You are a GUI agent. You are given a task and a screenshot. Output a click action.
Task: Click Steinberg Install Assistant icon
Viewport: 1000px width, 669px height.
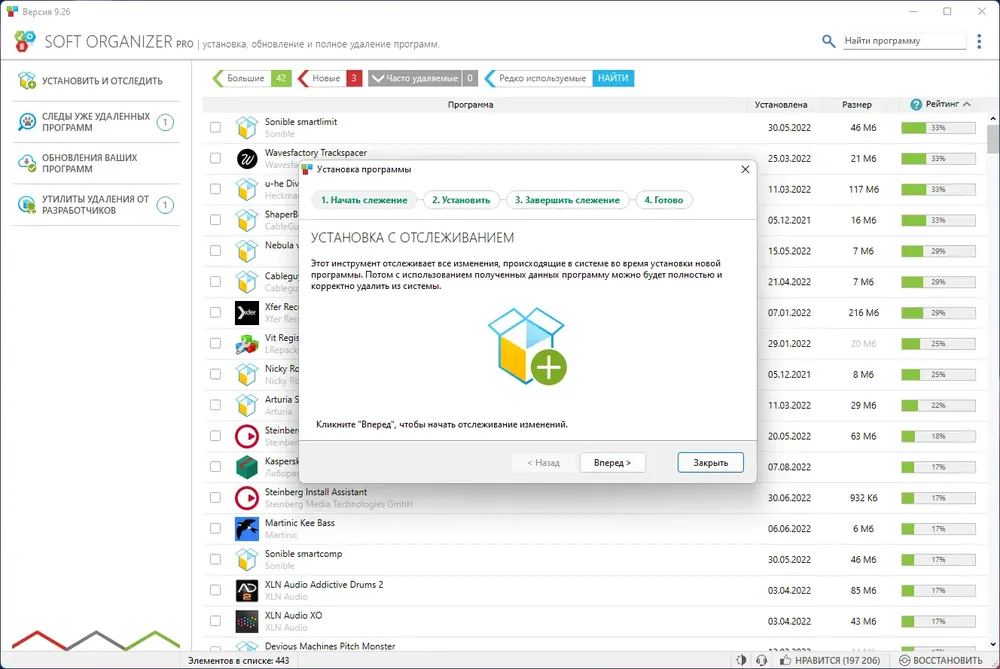tap(247, 497)
